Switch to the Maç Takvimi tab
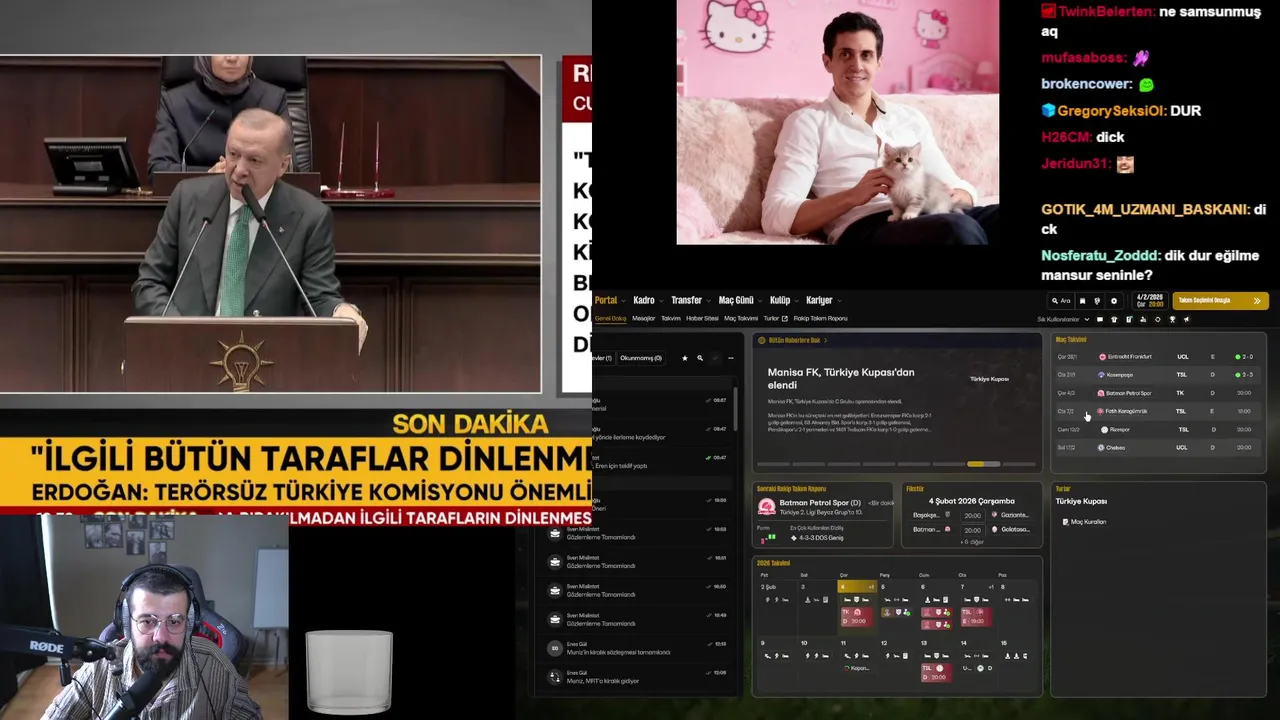1280x720 pixels. [x=741, y=319]
